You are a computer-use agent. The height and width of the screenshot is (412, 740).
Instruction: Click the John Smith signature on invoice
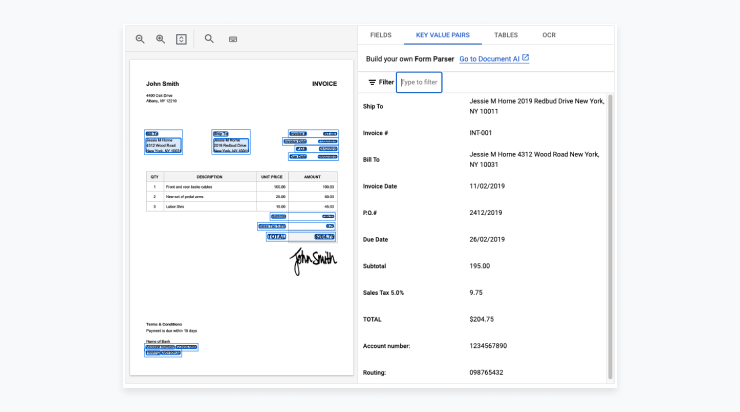[x=314, y=261]
